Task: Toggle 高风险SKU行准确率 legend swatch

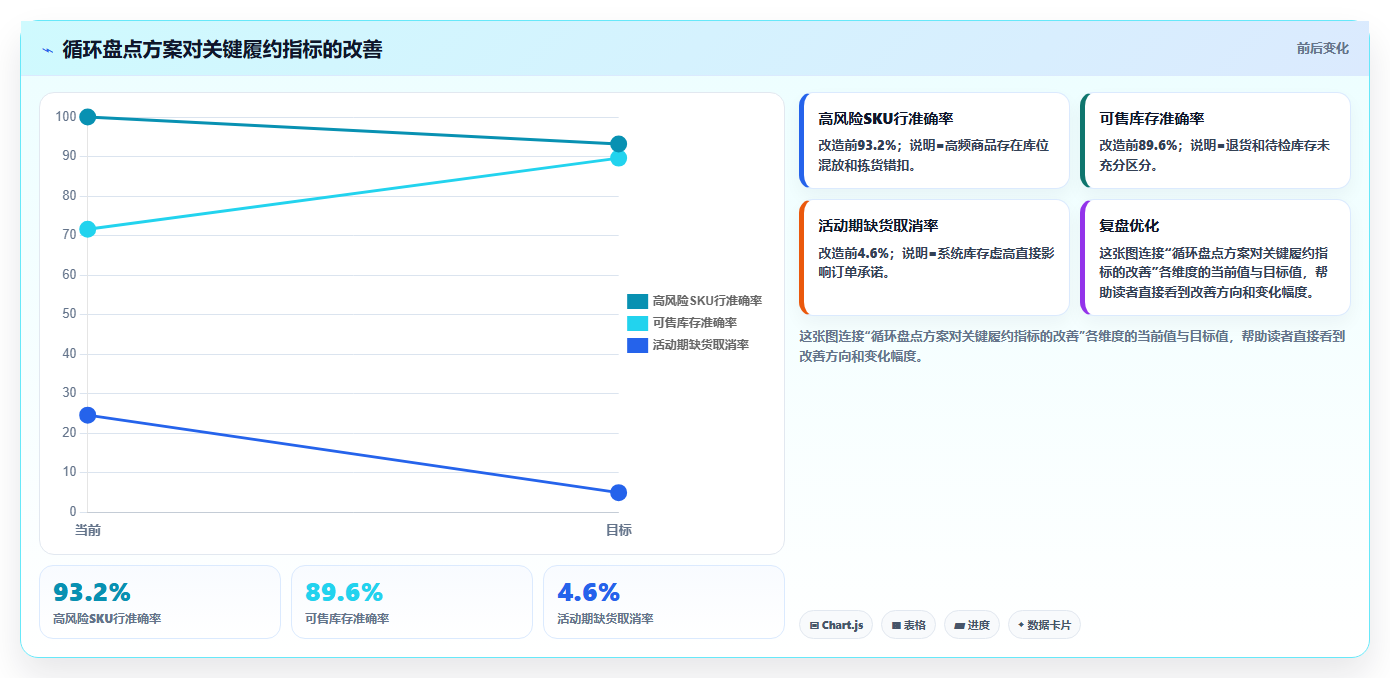Action: coord(637,301)
